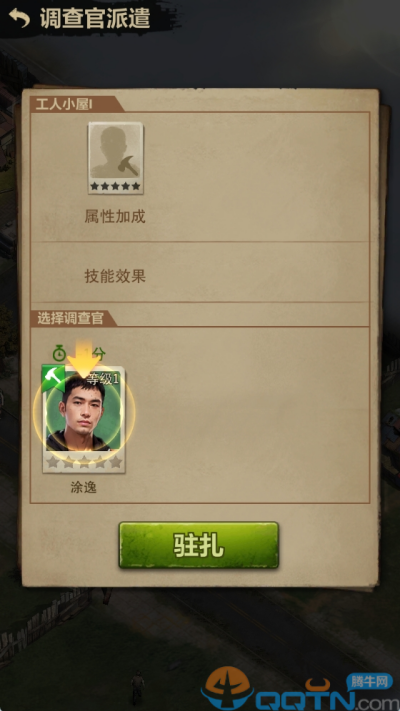Select the 涂逸 investigator portrait
The width and height of the screenshot is (400, 711).
pyautogui.click(x=84, y=413)
